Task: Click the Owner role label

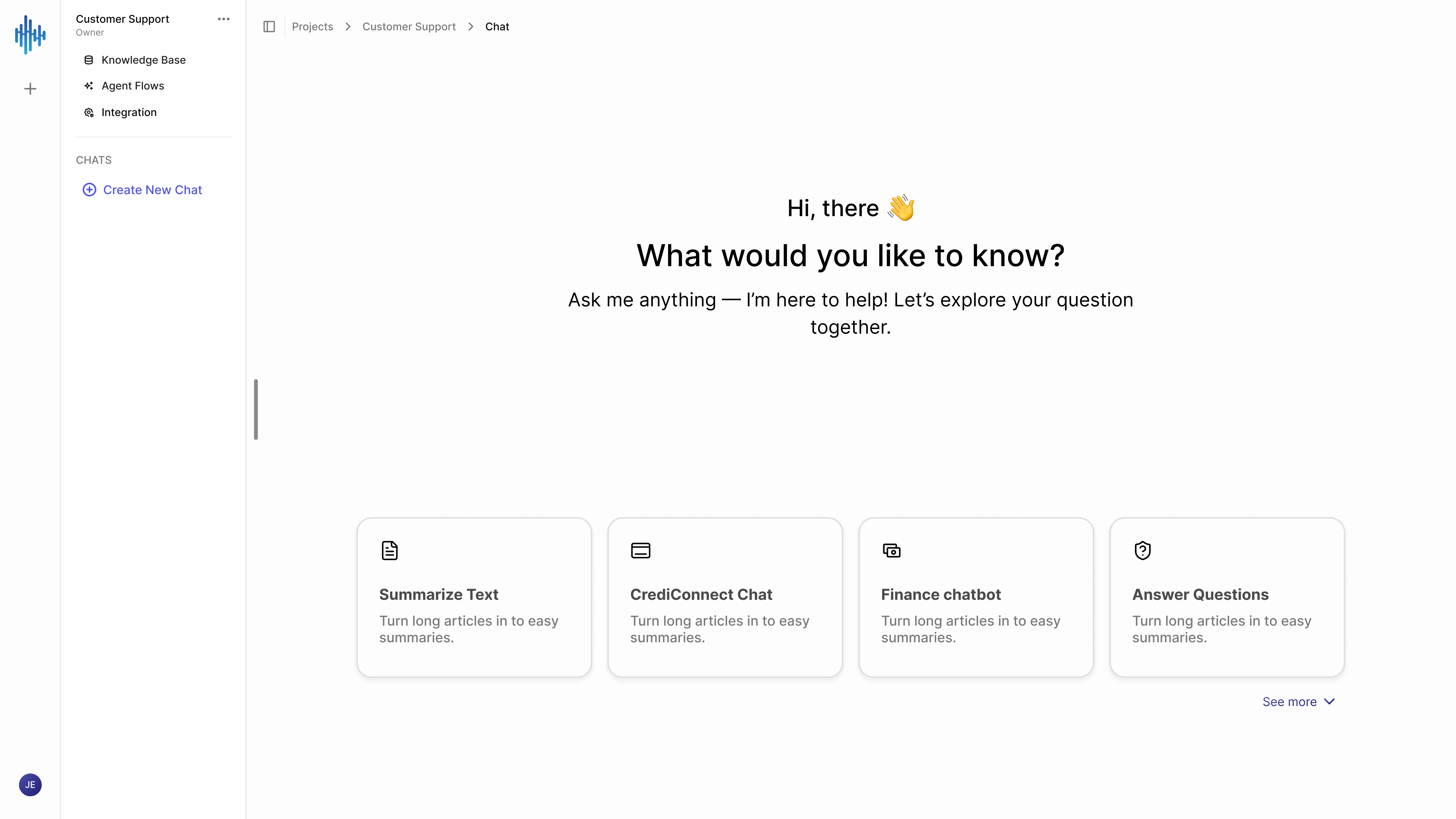Action: tap(90, 33)
